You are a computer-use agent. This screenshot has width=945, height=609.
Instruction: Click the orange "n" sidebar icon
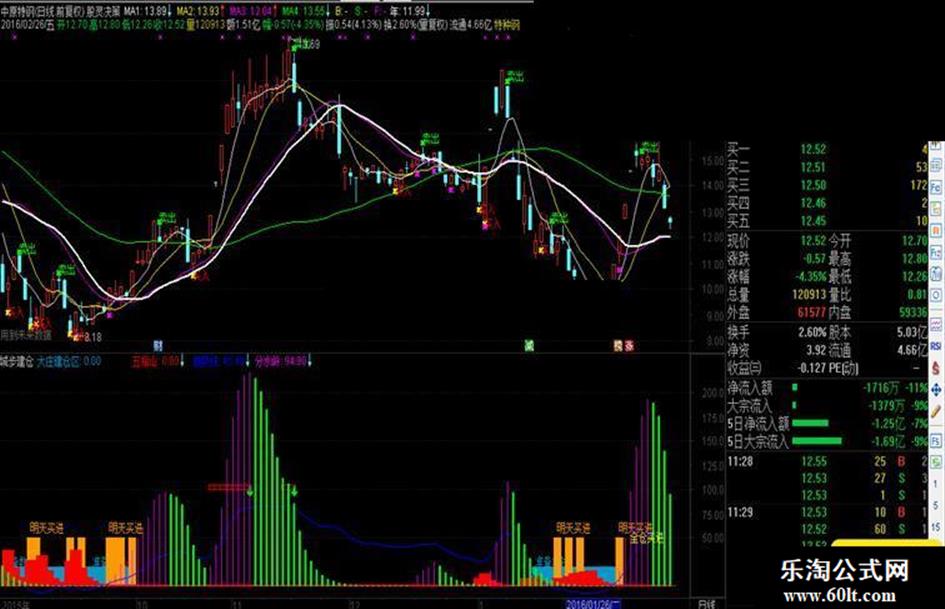coord(936,230)
